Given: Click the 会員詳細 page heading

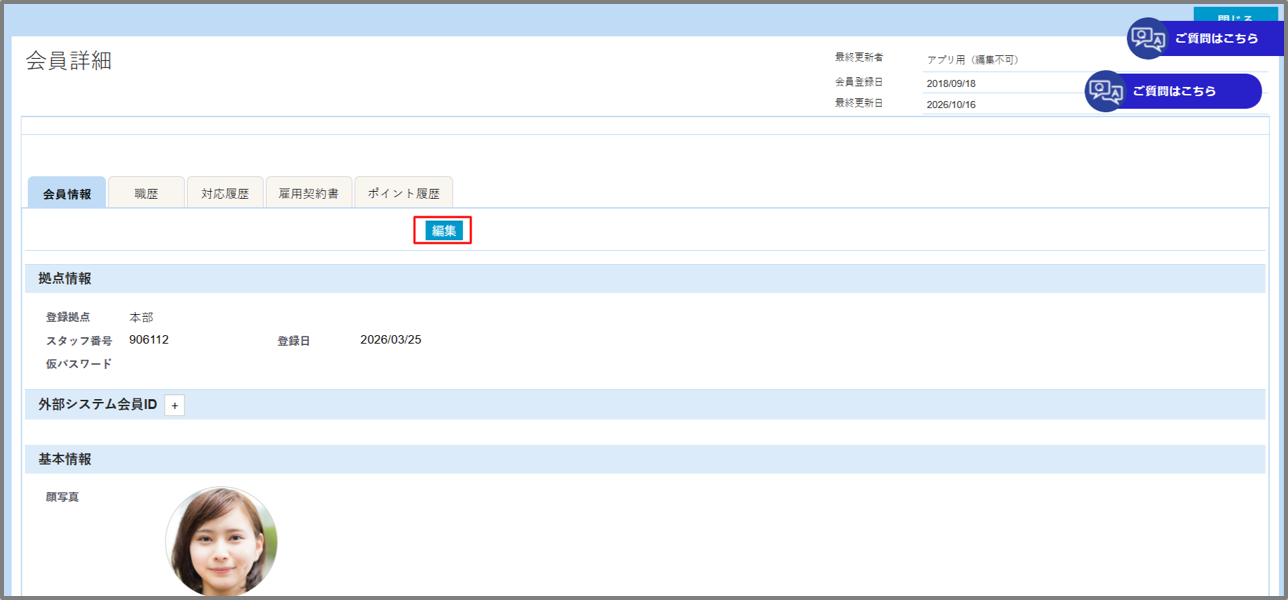Looking at the screenshot, I should (69, 60).
